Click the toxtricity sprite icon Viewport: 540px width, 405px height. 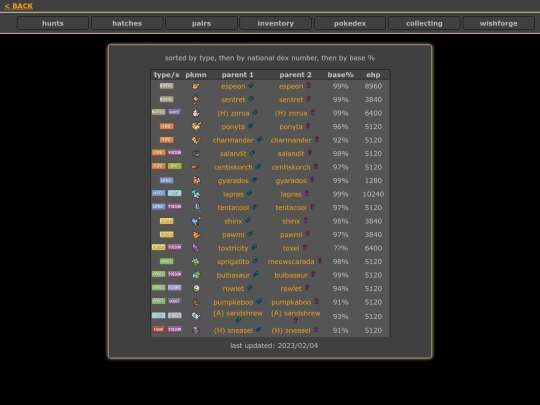pyautogui.click(x=196, y=248)
